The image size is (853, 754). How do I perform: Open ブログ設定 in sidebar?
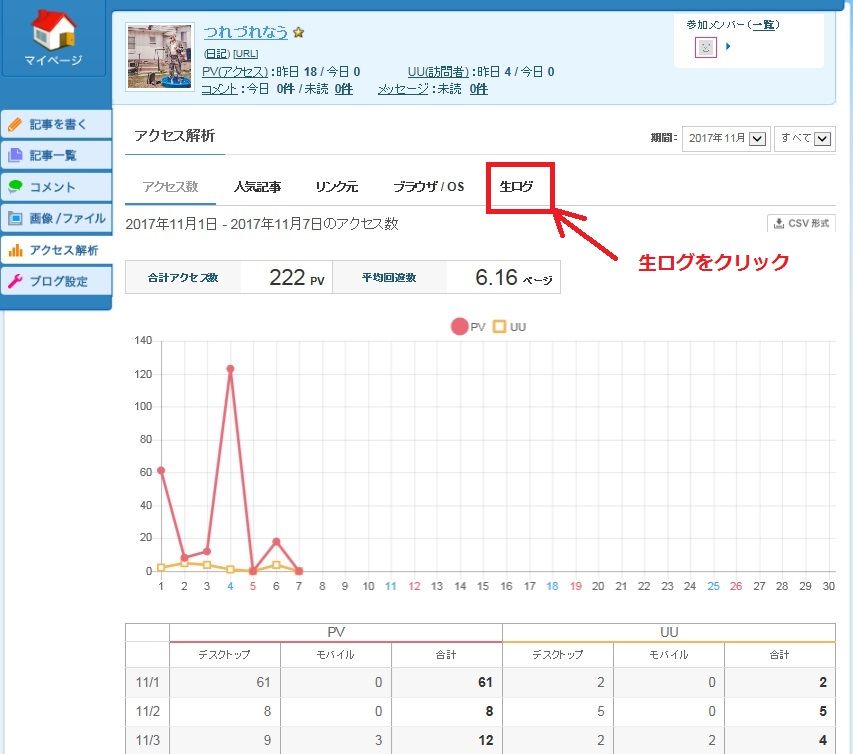coord(57,281)
